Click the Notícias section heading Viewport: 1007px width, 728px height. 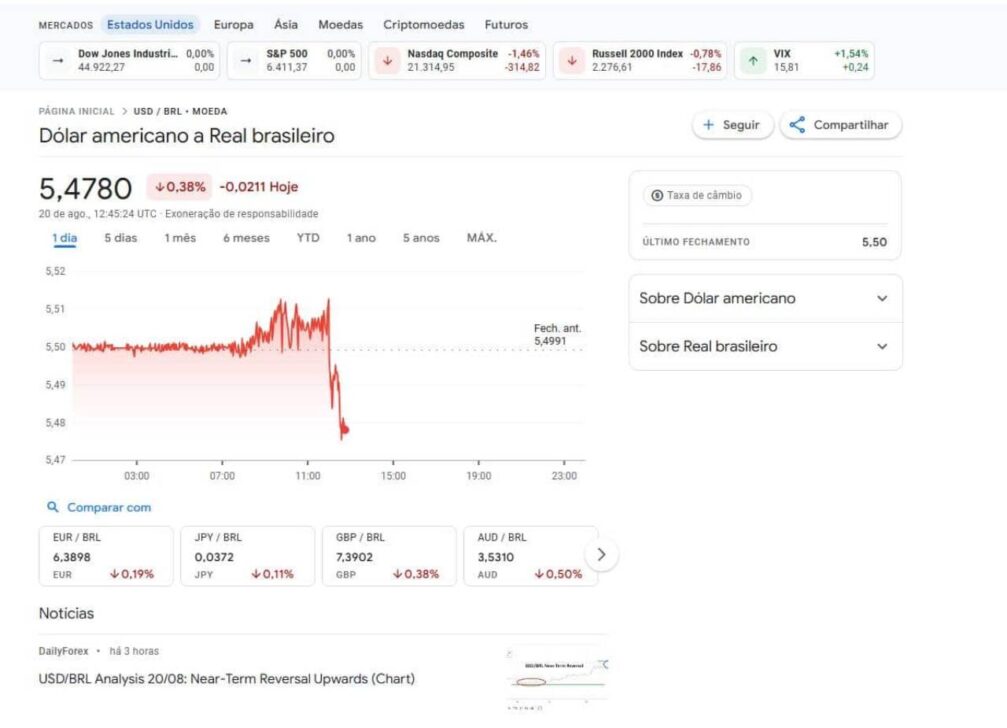point(66,613)
